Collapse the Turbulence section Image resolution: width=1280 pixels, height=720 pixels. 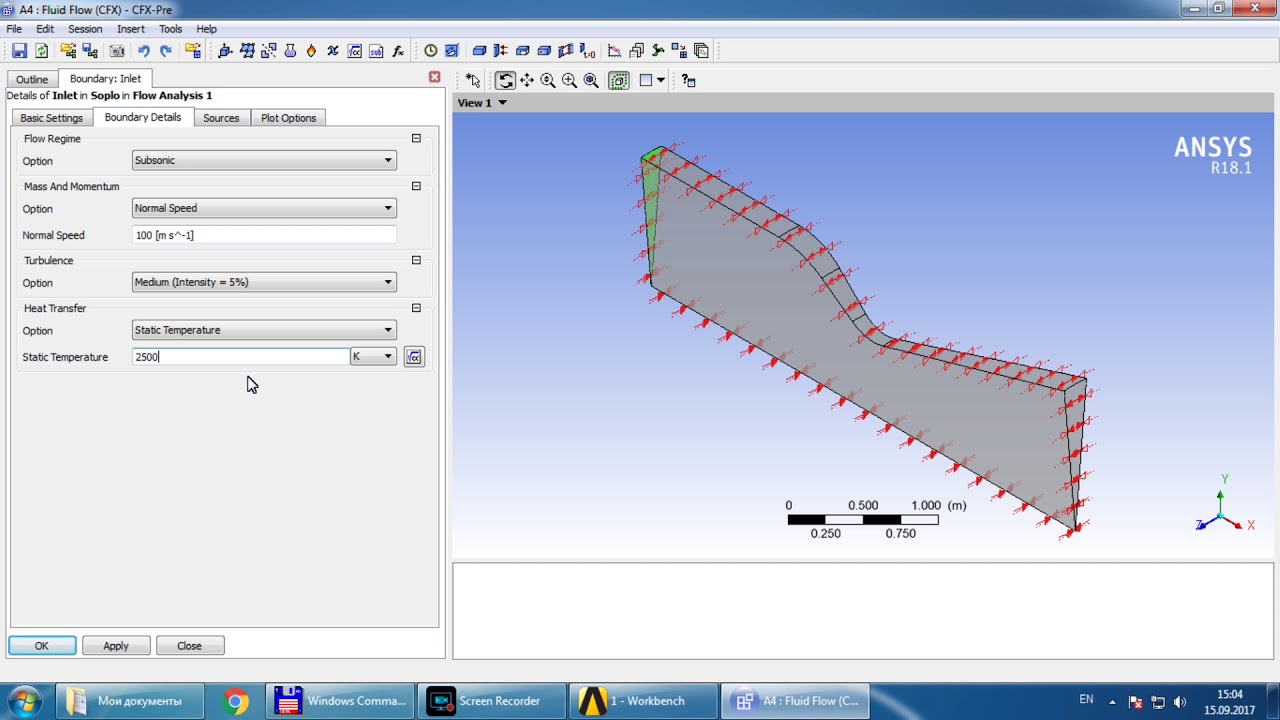tap(416, 260)
